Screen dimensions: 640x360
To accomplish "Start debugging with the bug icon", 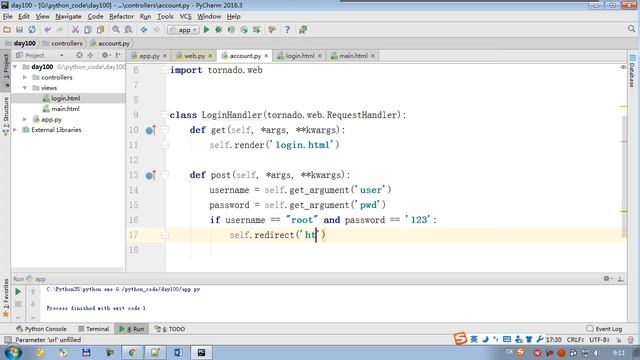I will (x=218, y=30).
